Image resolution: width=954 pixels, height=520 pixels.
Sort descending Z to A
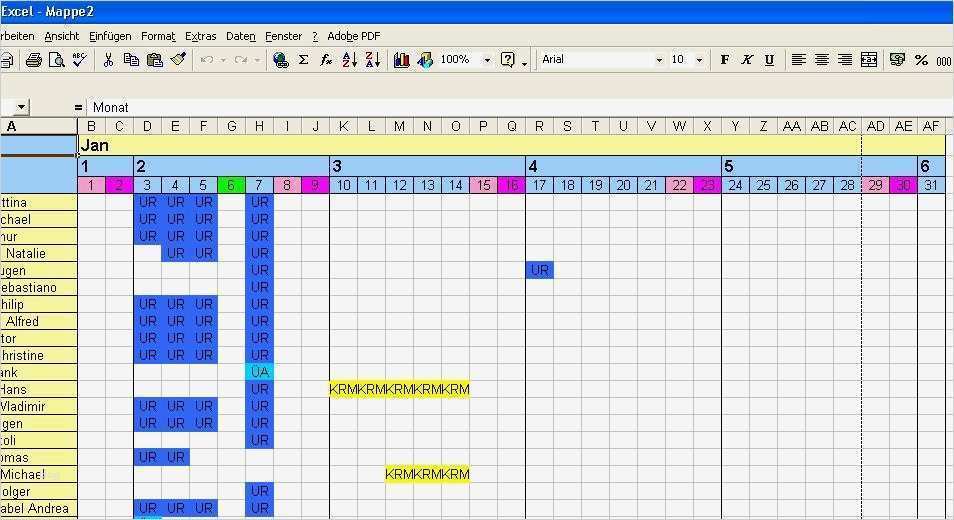tap(373, 60)
